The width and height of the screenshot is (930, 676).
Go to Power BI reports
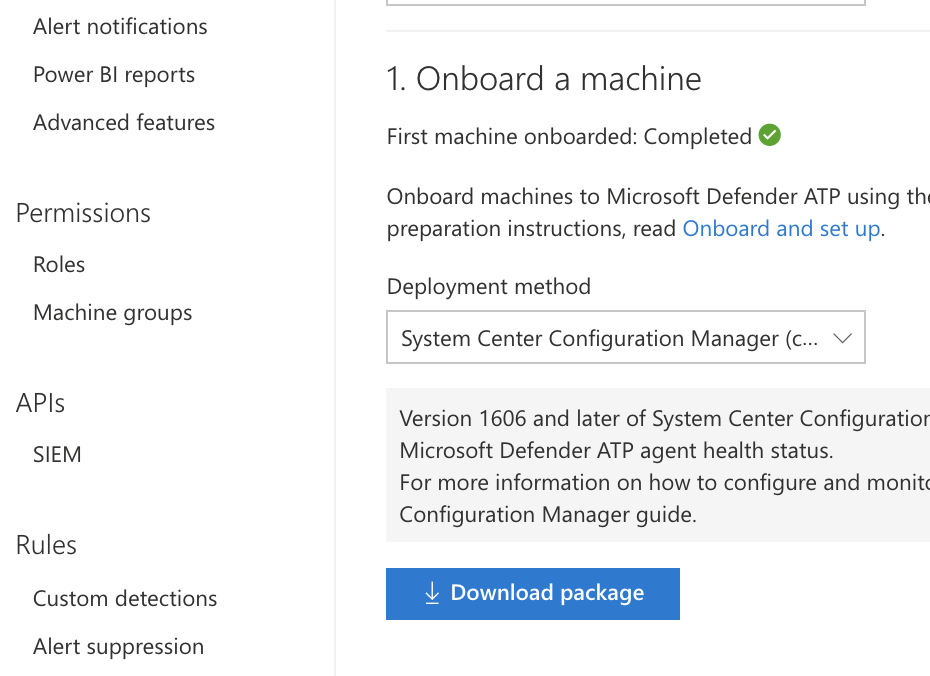click(114, 75)
